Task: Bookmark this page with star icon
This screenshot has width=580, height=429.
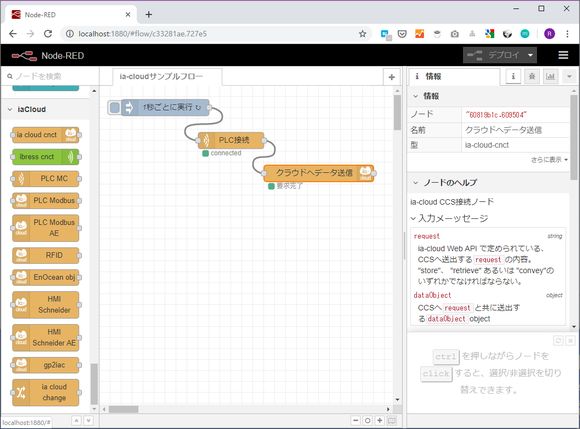Action: (362, 34)
